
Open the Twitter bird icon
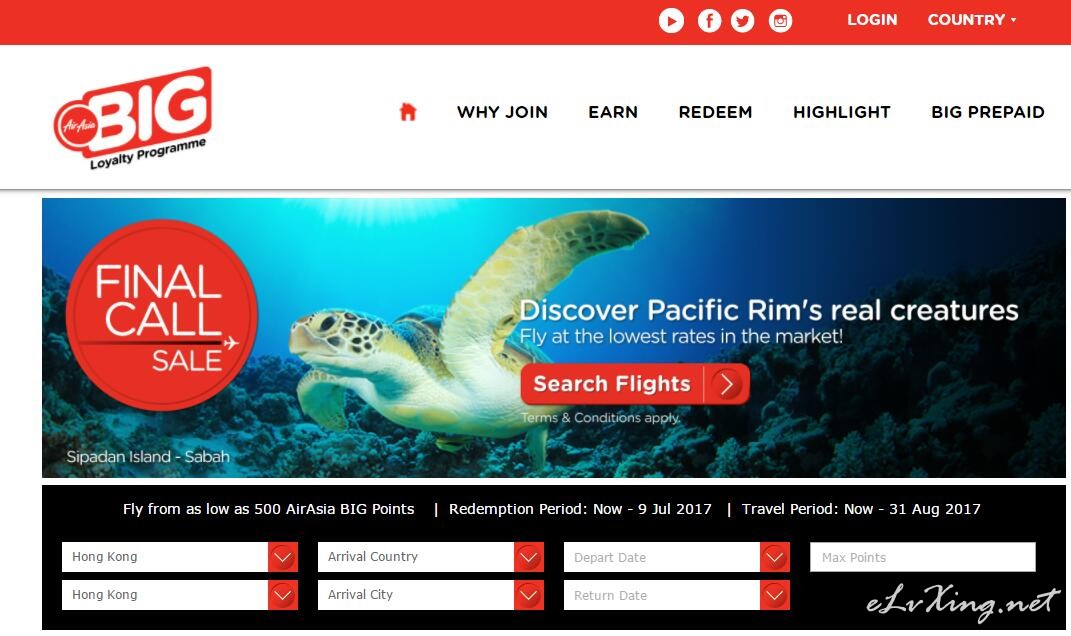tap(742, 20)
